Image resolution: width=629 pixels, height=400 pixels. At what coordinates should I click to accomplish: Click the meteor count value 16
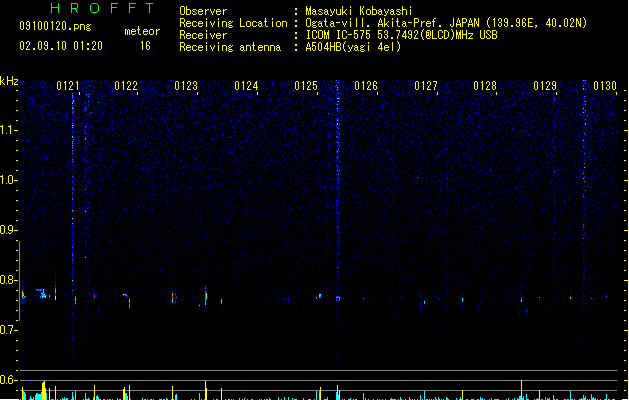click(145, 46)
